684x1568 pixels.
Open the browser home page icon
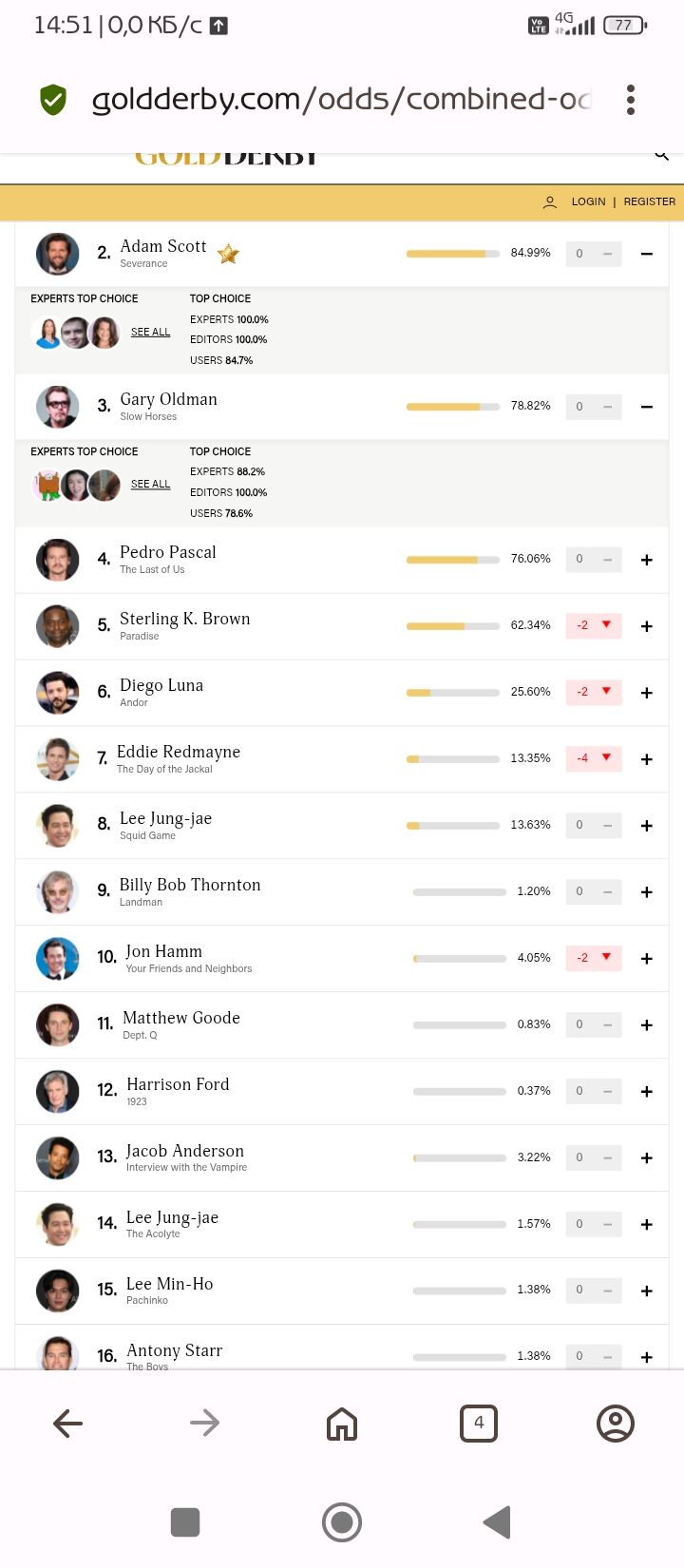(342, 1423)
